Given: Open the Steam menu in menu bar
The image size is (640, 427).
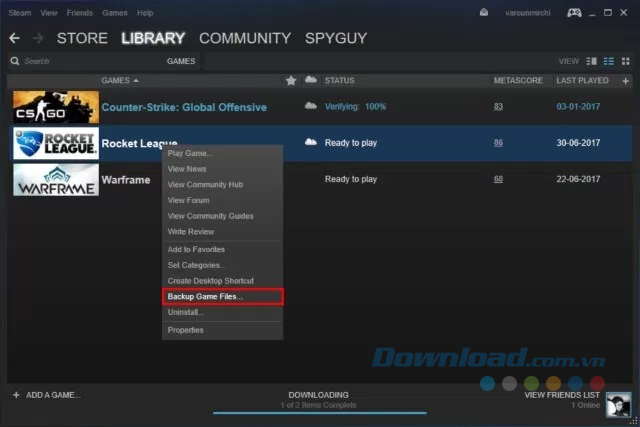Looking at the screenshot, I should coord(19,13).
